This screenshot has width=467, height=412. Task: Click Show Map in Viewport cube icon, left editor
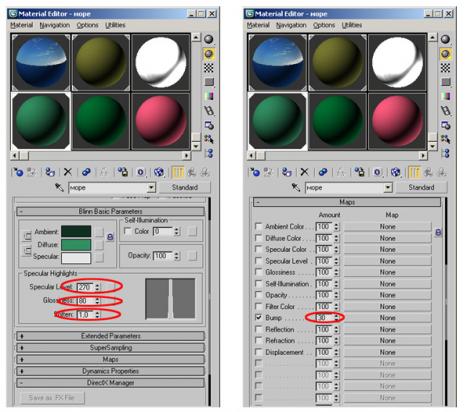pyautogui.click(x=159, y=172)
